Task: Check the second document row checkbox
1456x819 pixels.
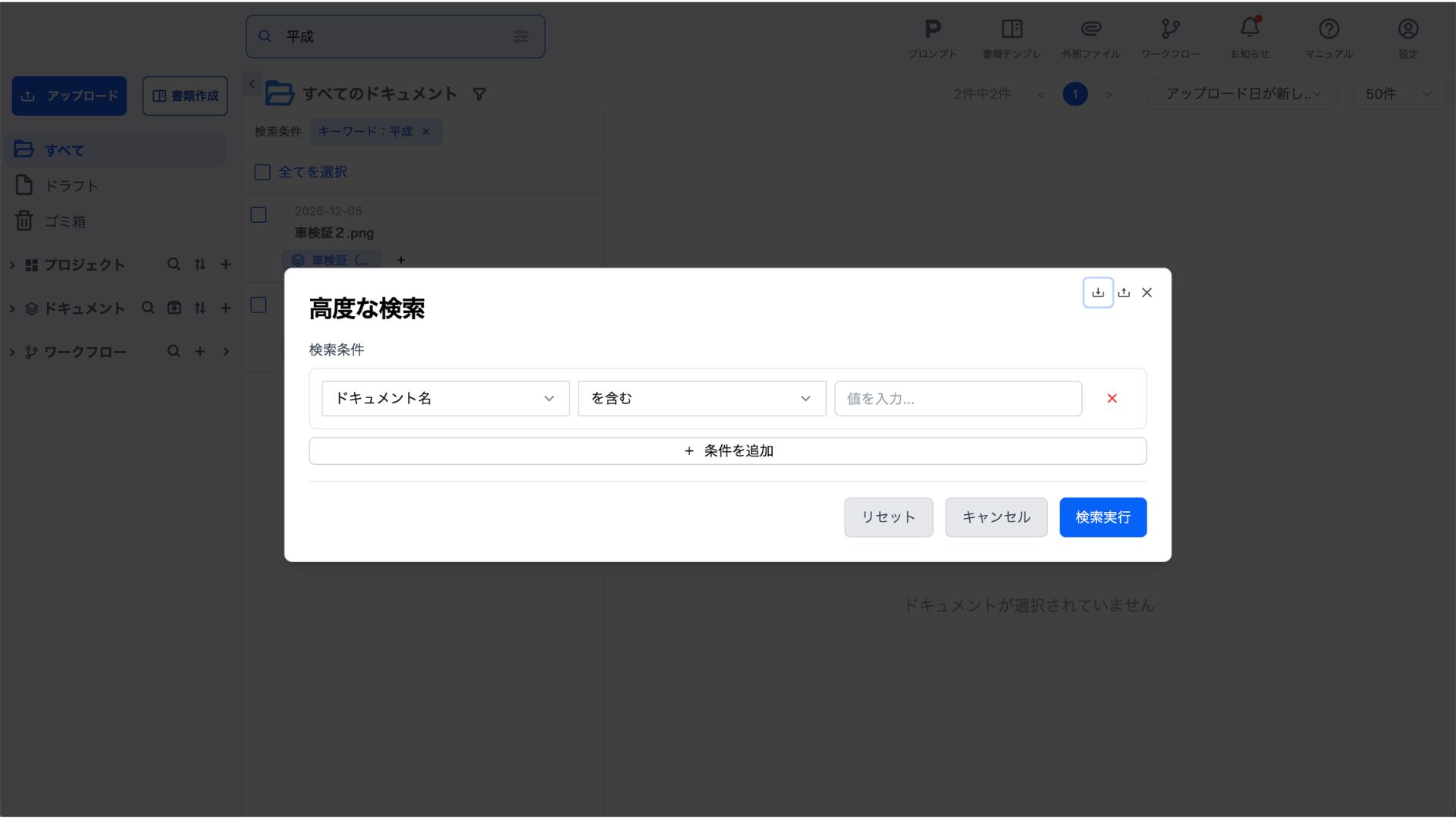Action: 259,305
